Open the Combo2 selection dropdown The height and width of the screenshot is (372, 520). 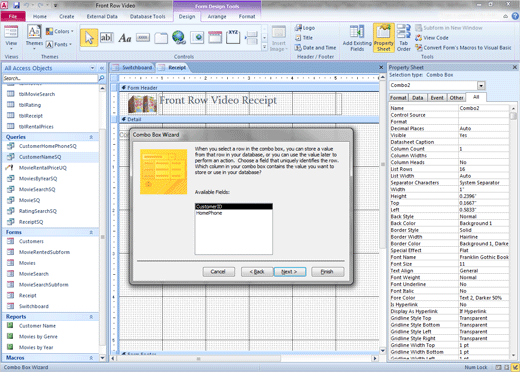[481, 85]
